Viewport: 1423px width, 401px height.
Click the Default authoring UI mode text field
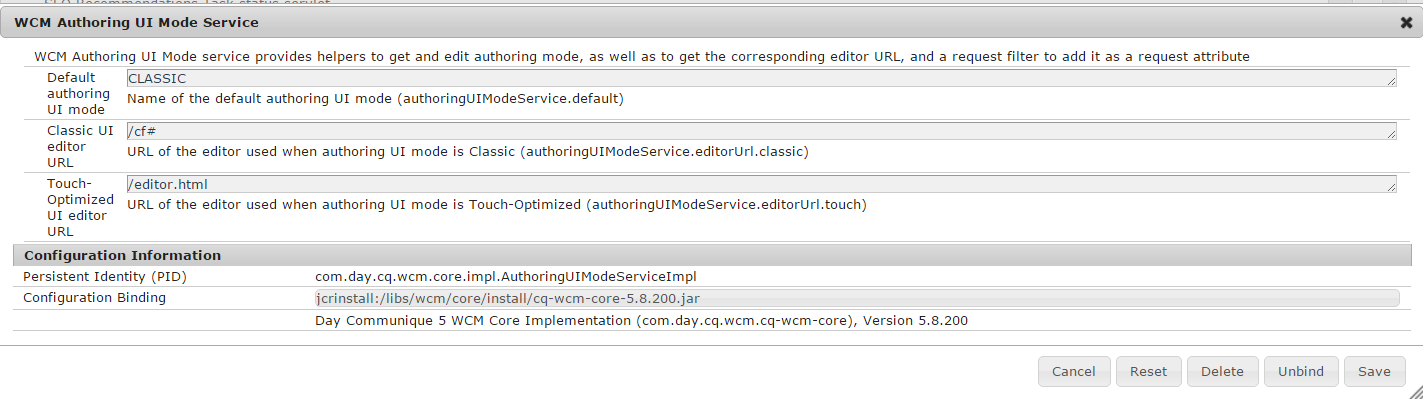[760, 78]
